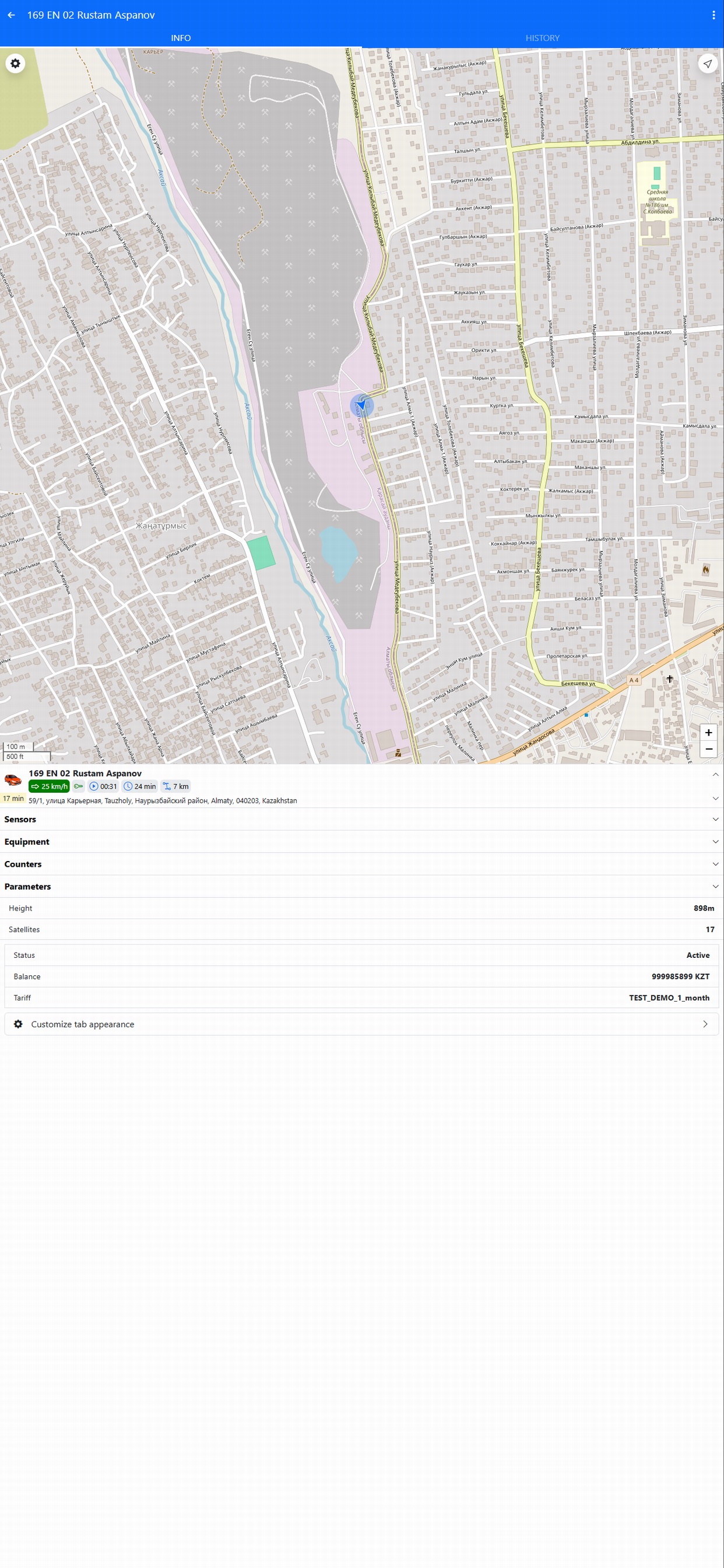This screenshot has height=1568, width=724.
Task: Click the green sports field on map
Action: point(261,552)
